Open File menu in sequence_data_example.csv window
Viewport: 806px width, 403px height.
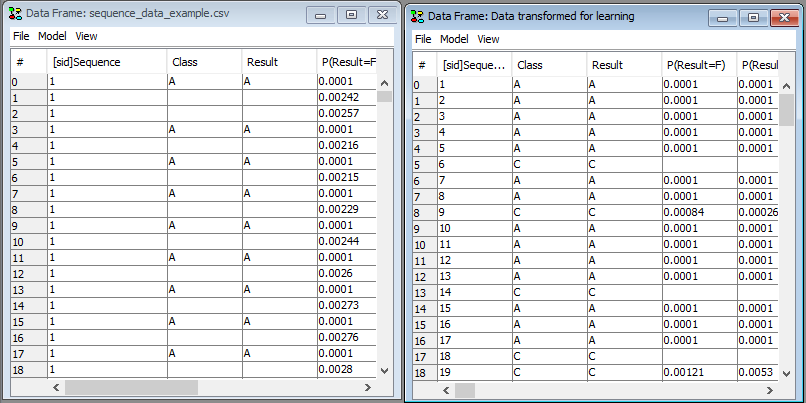tap(21, 36)
